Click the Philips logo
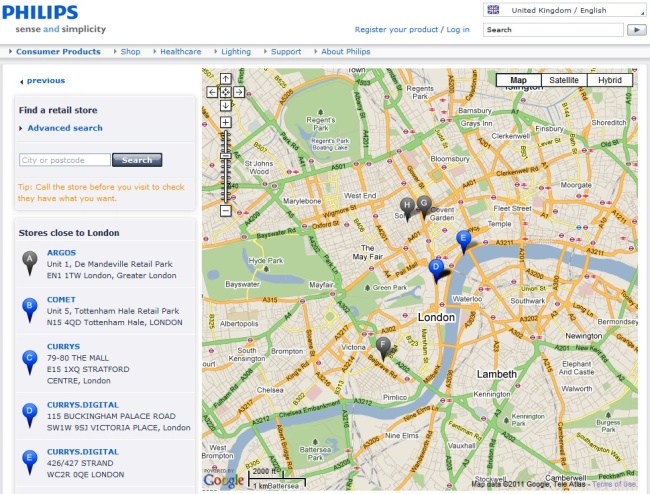650x494 pixels. click(40, 12)
